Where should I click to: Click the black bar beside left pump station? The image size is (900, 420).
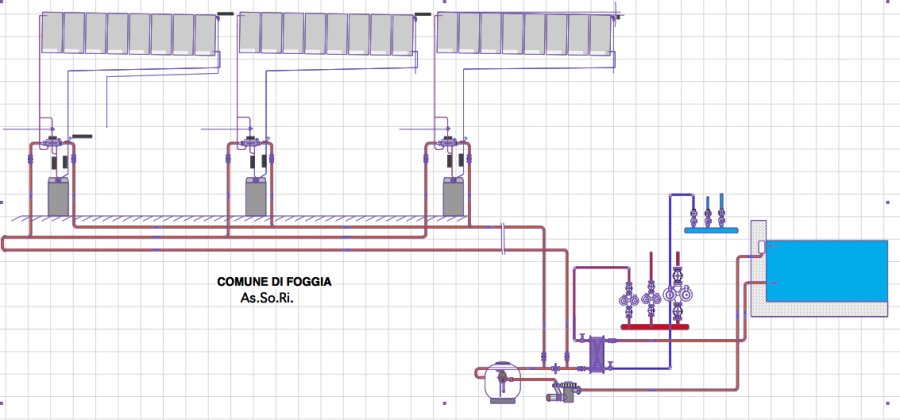click(82, 136)
